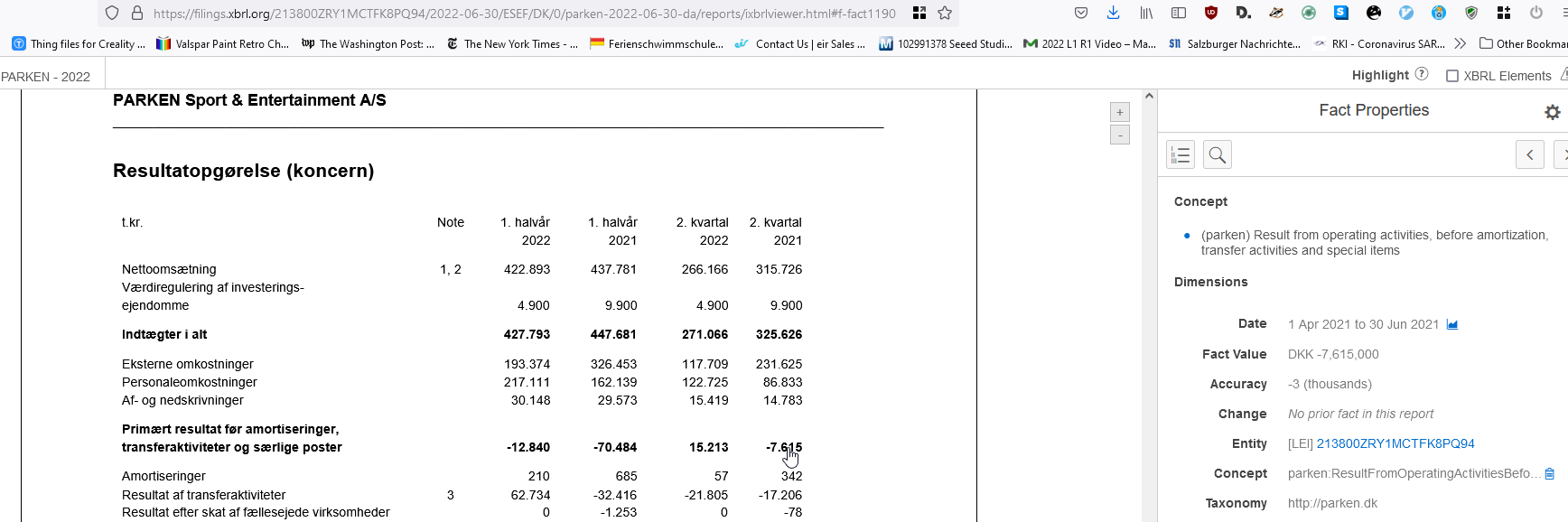Click the concept parken:ResultFromOperatingActivities text
Image resolution: width=1568 pixels, height=522 pixels.
click(x=1414, y=473)
